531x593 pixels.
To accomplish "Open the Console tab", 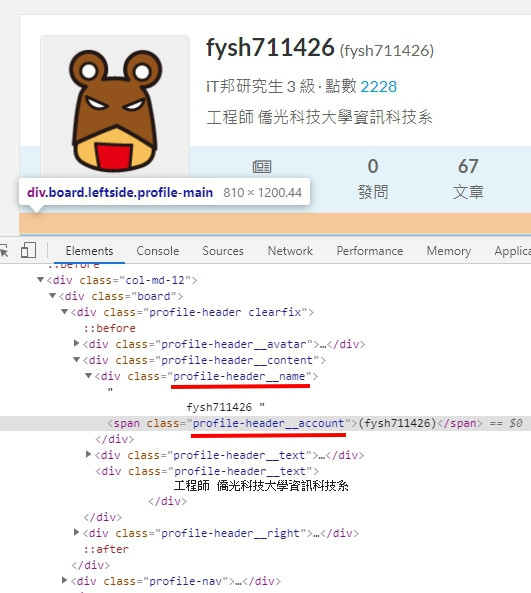I will [158, 251].
